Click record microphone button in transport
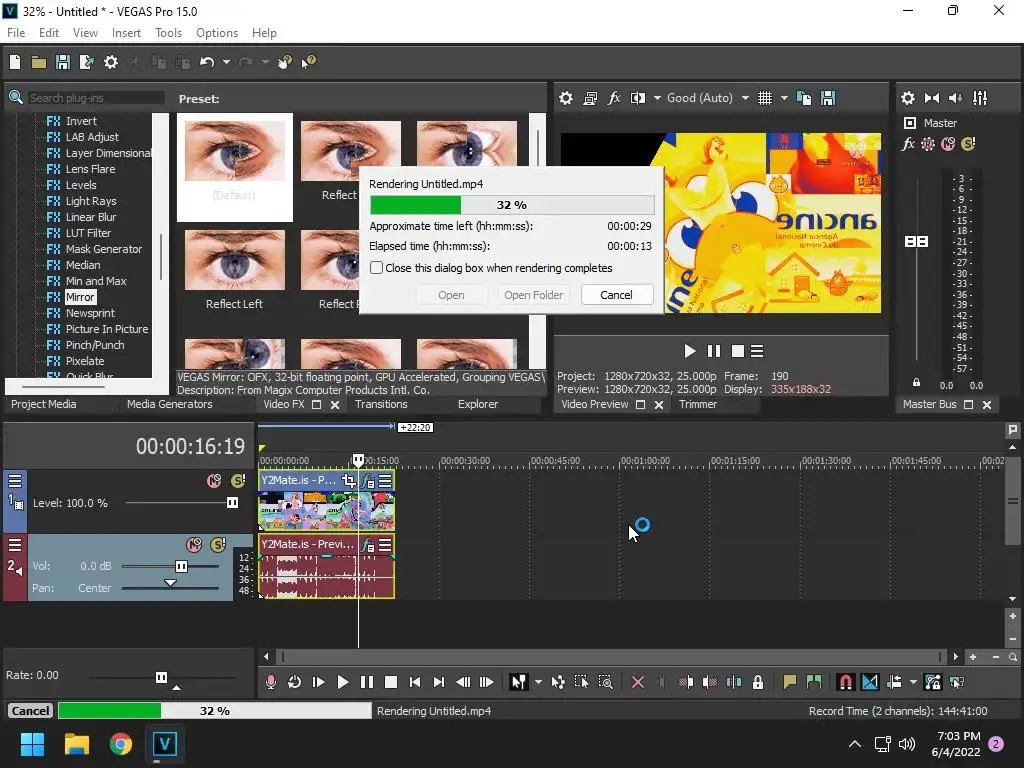The width and height of the screenshot is (1024, 768). point(270,682)
